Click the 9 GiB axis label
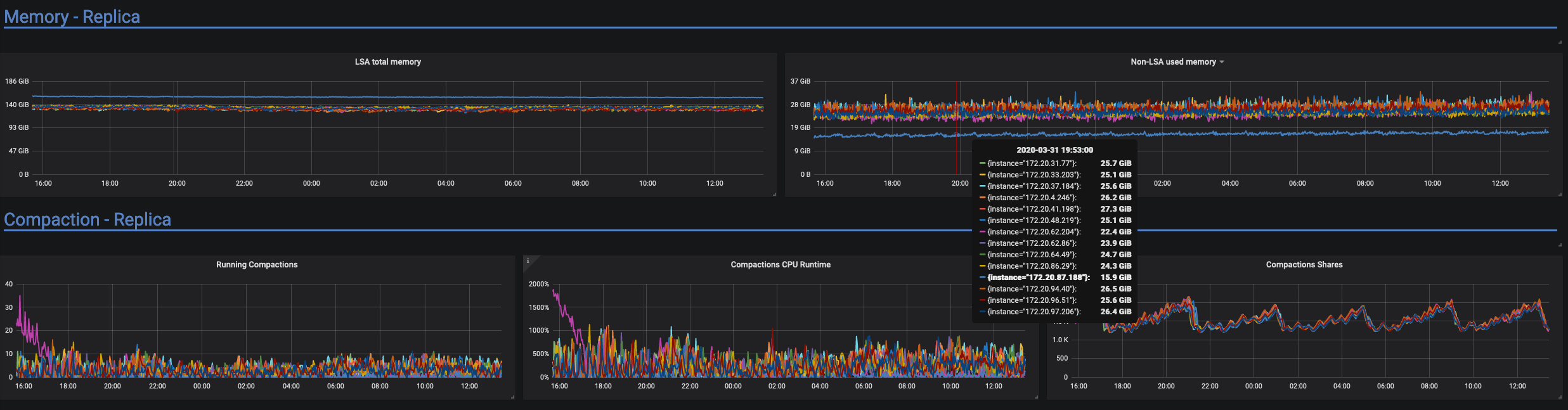 click(x=802, y=151)
